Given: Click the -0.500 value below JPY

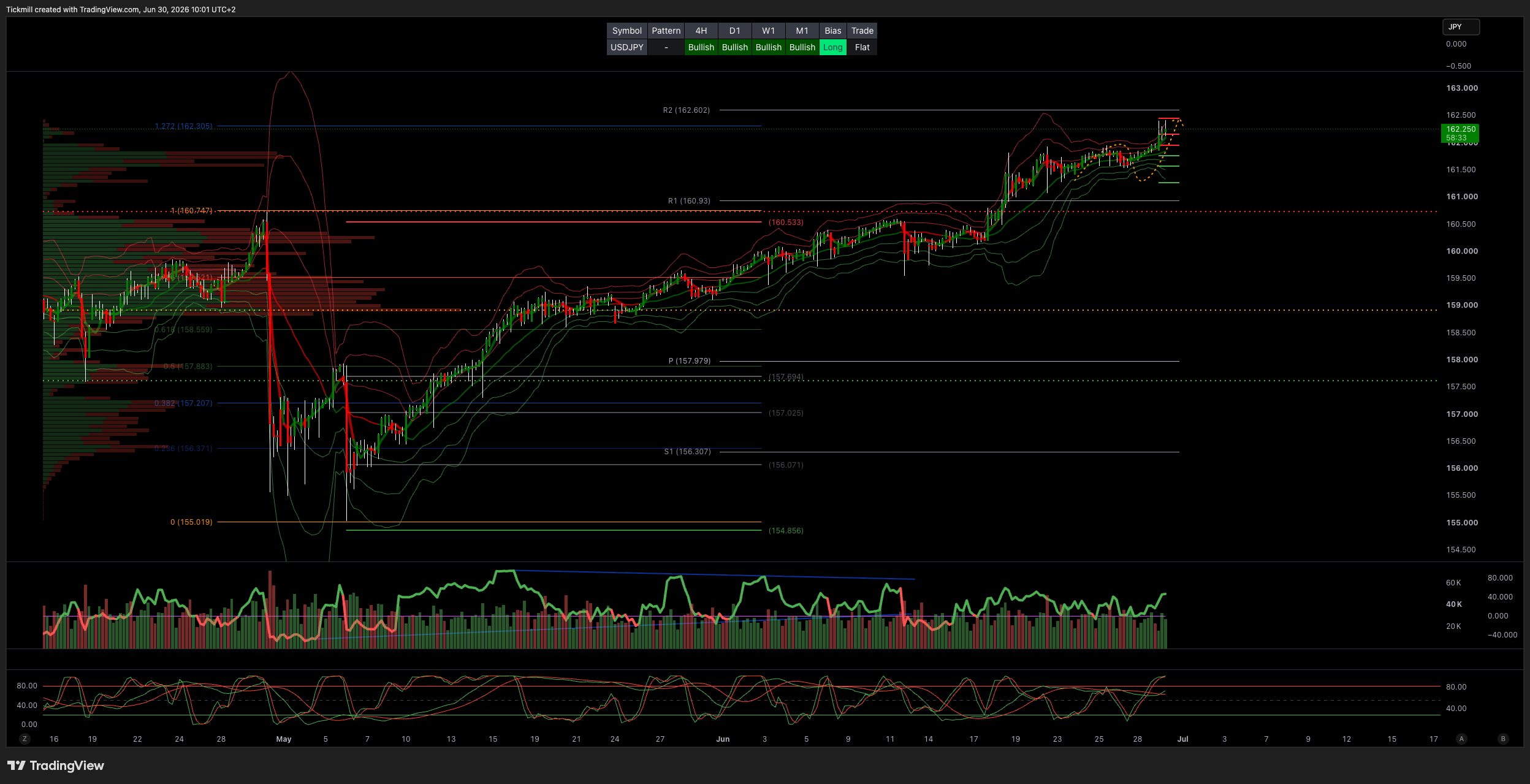Looking at the screenshot, I should pyautogui.click(x=1458, y=66).
